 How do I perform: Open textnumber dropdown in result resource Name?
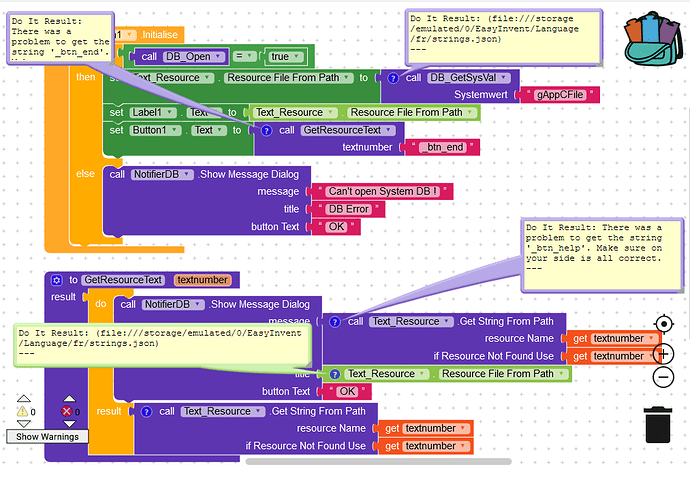pyautogui.click(x=436, y=429)
